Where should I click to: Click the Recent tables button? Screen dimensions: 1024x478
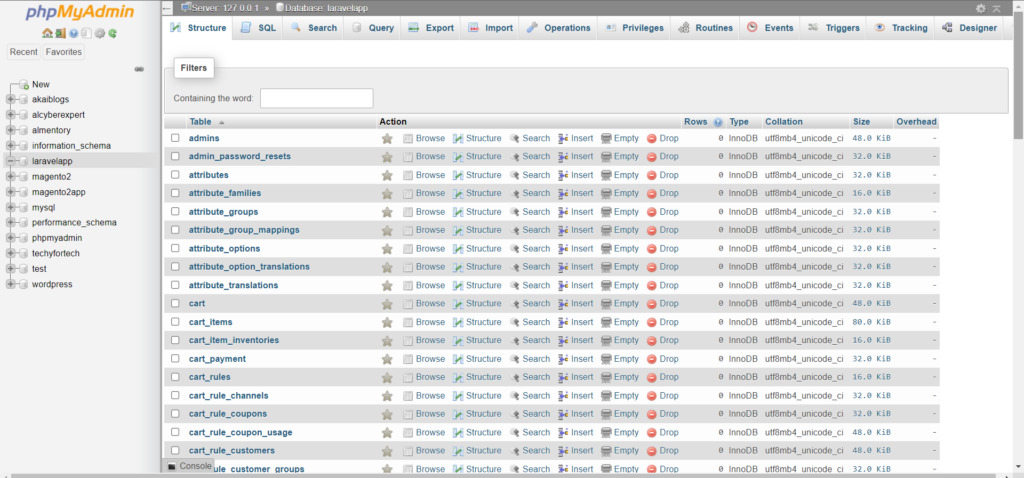[x=24, y=52]
